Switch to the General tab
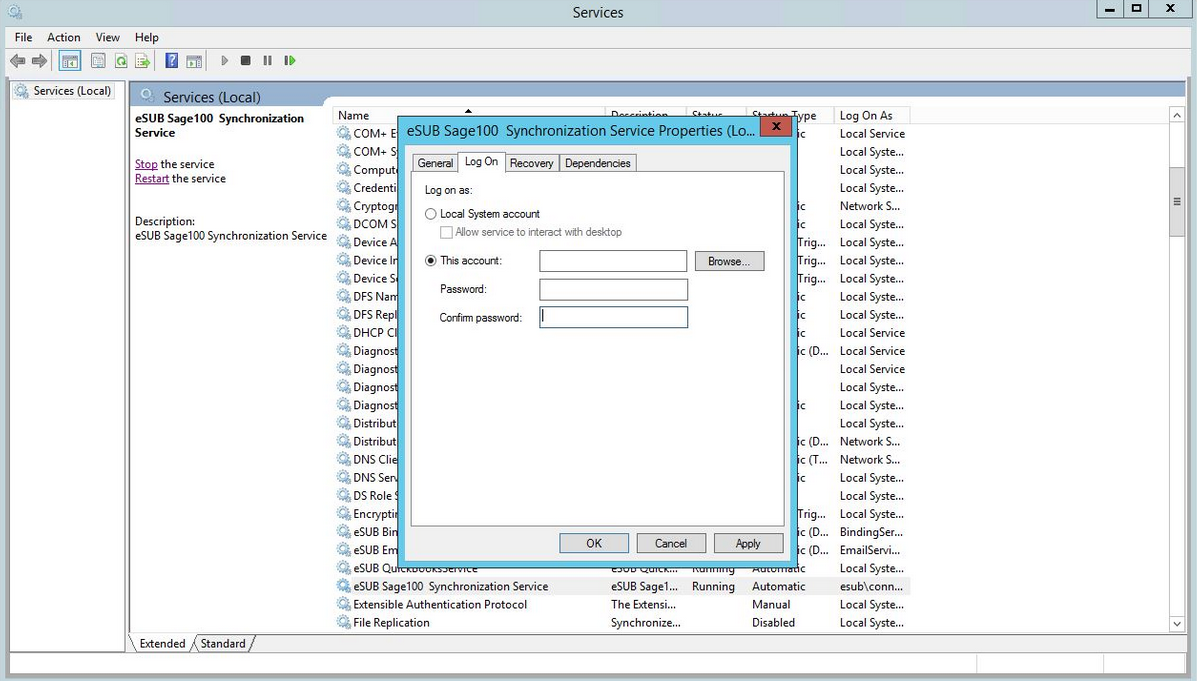The width and height of the screenshot is (1197, 681). click(x=435, y=163)
